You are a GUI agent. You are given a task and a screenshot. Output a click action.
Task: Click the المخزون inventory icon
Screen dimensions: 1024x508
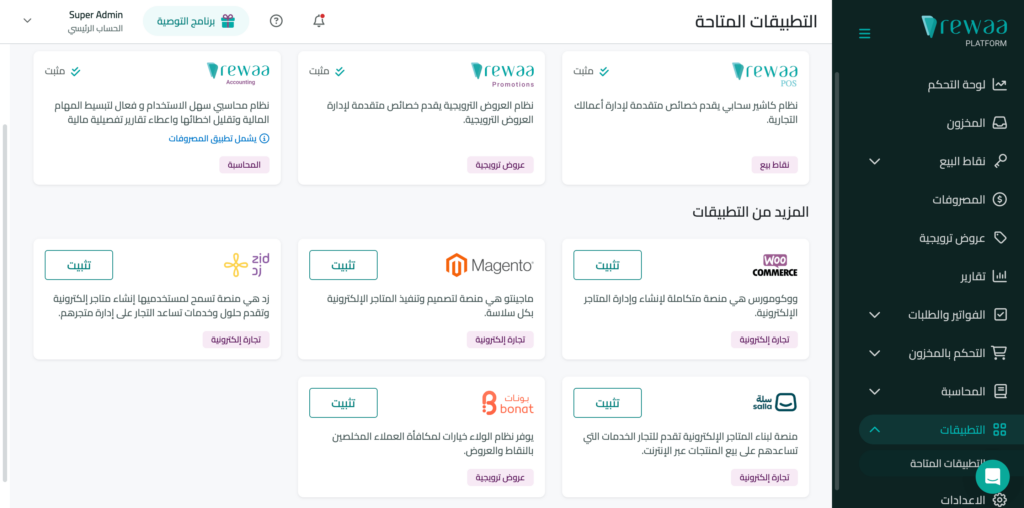999,123
